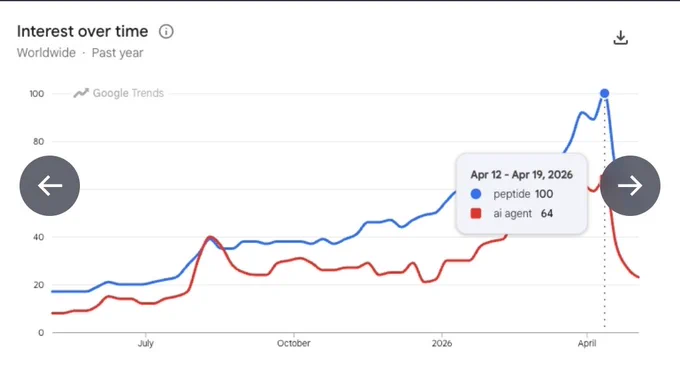The height and width of the screenshot is (369, 680).
Task: Click the ai agent term in the tooltip
Action: tap(513, 213)
